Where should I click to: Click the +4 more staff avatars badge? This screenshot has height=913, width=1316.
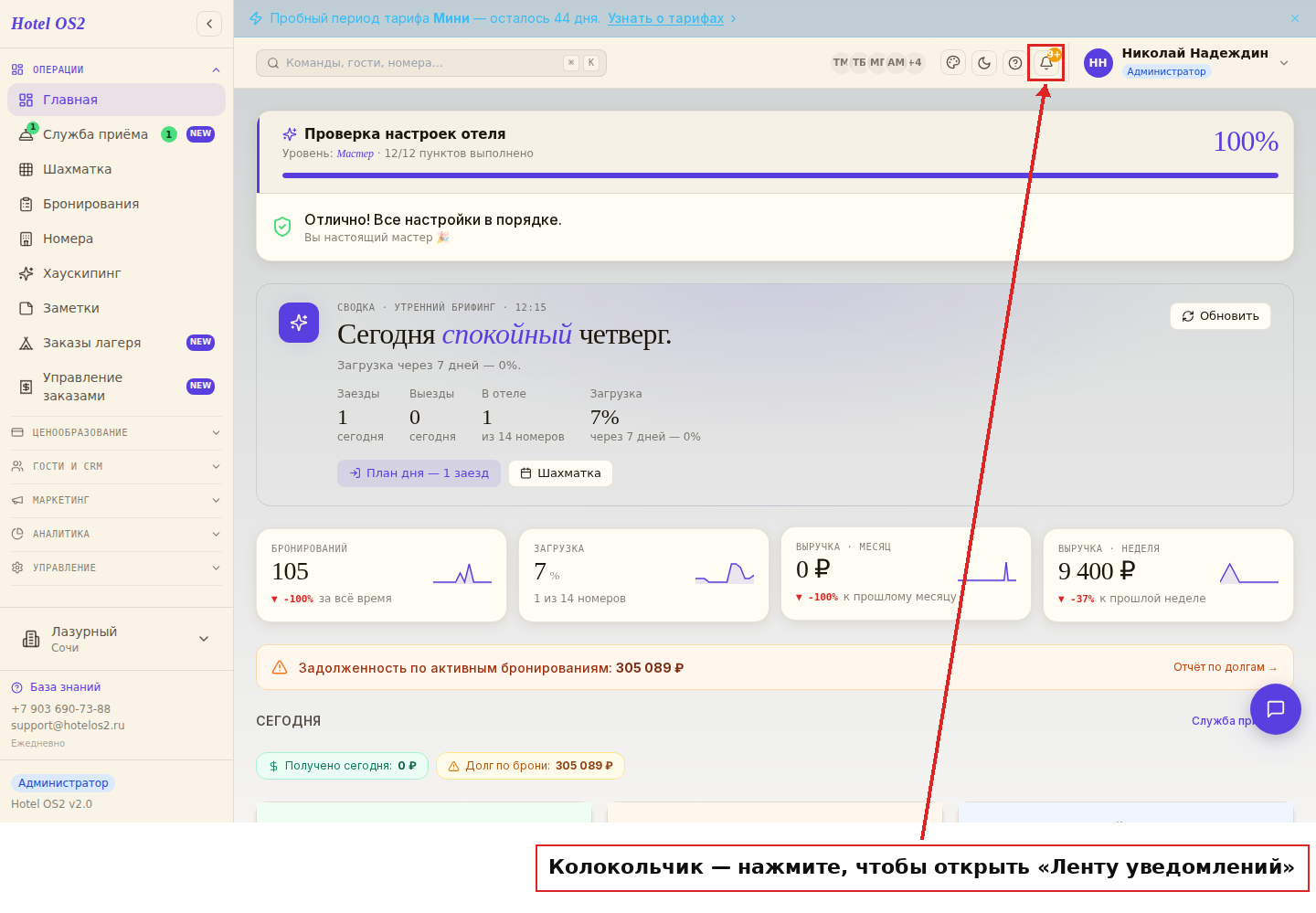point(915,63)
